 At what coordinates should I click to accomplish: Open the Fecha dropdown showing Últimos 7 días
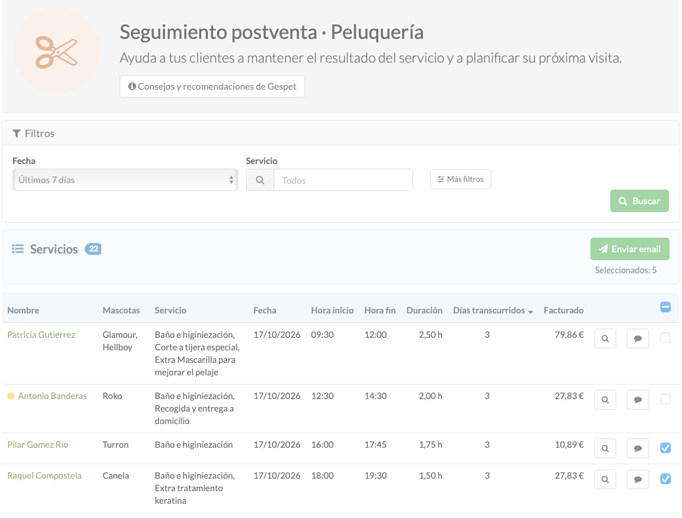pos(125,180)
